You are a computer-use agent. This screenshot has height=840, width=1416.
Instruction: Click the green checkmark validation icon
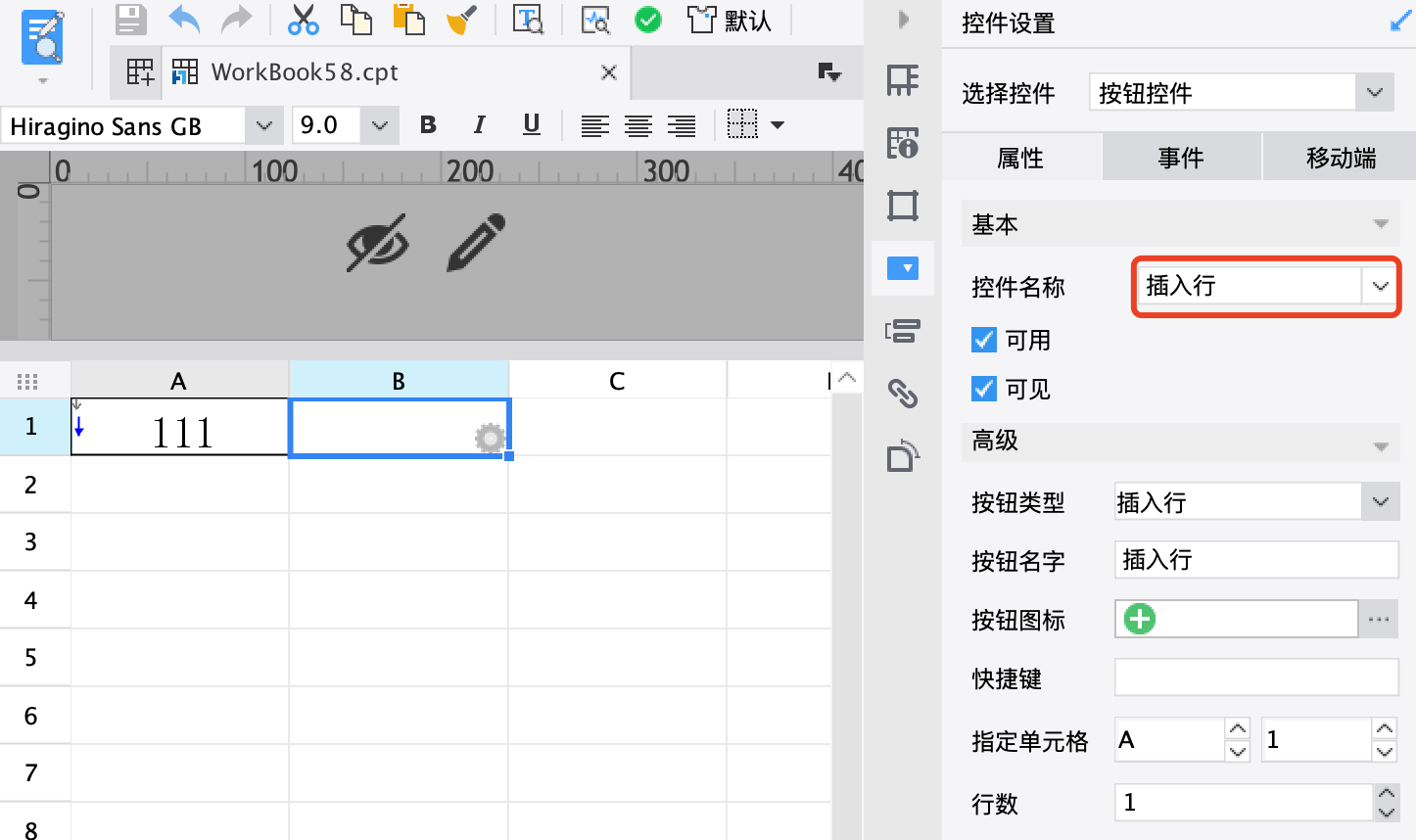(x=648, y=20)
